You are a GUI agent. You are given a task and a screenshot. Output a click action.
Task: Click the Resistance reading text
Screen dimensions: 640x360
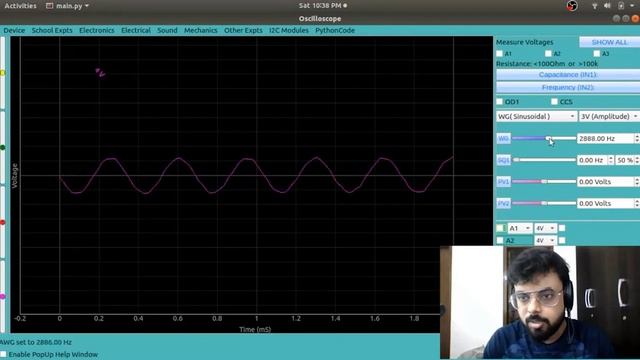pos(547,64)
